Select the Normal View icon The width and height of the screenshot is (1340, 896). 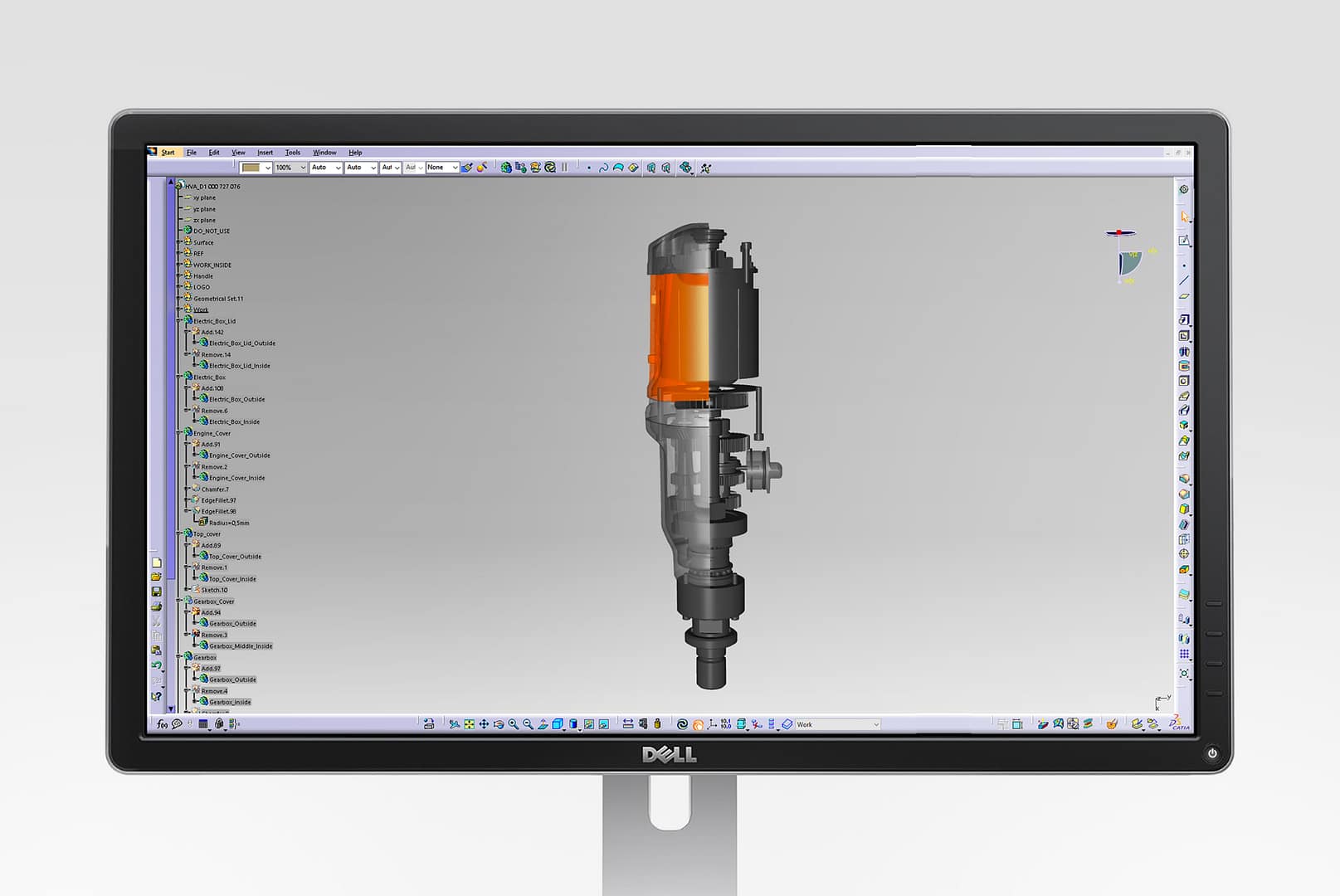543,724
